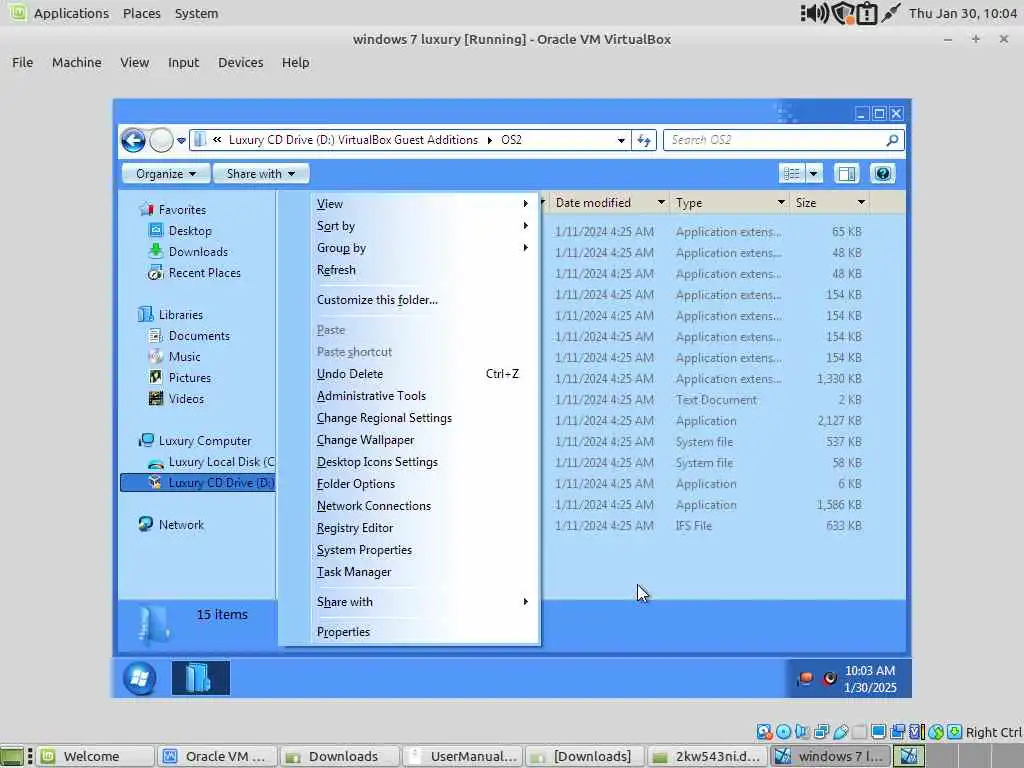Click the IFS File type cell

pyautogui.click(x=694, y=526)
